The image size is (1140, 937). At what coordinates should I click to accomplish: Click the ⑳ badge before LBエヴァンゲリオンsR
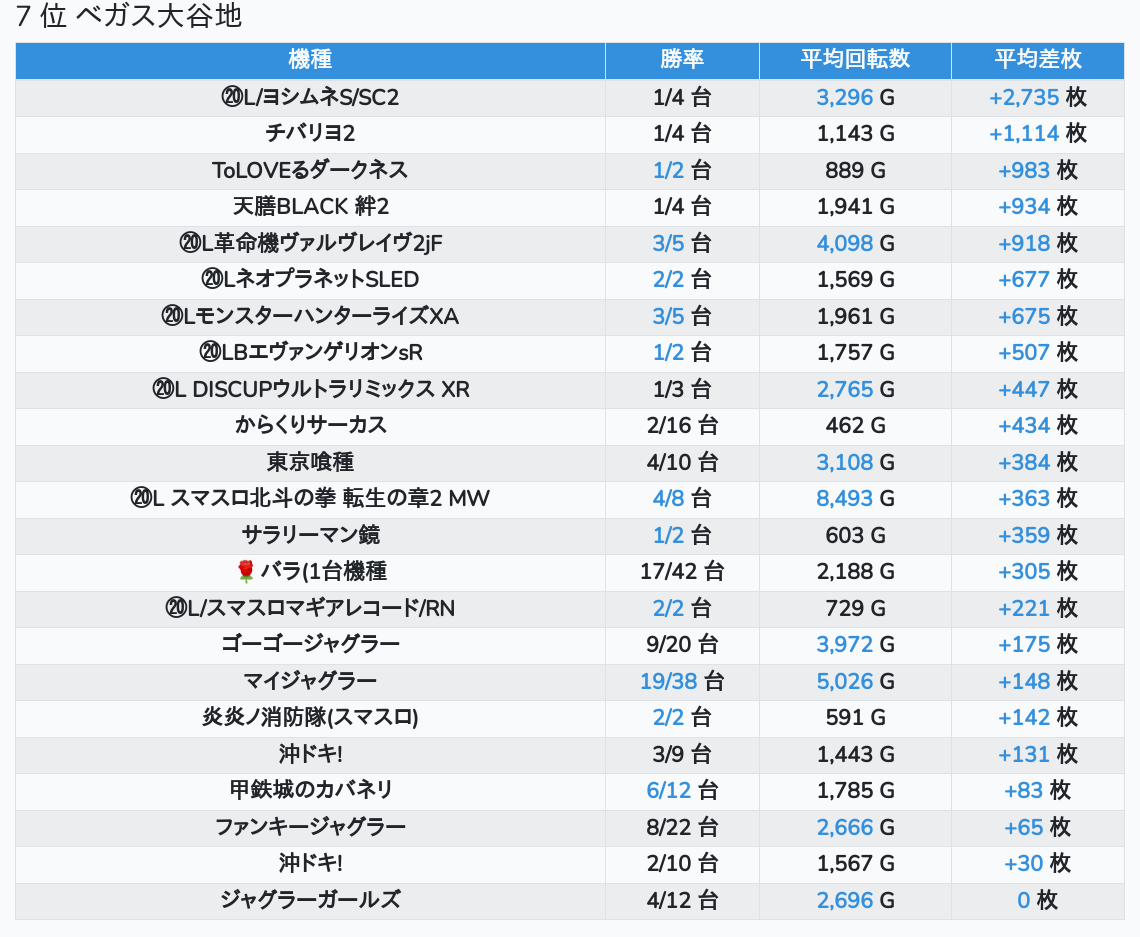[x=209, y=352]
